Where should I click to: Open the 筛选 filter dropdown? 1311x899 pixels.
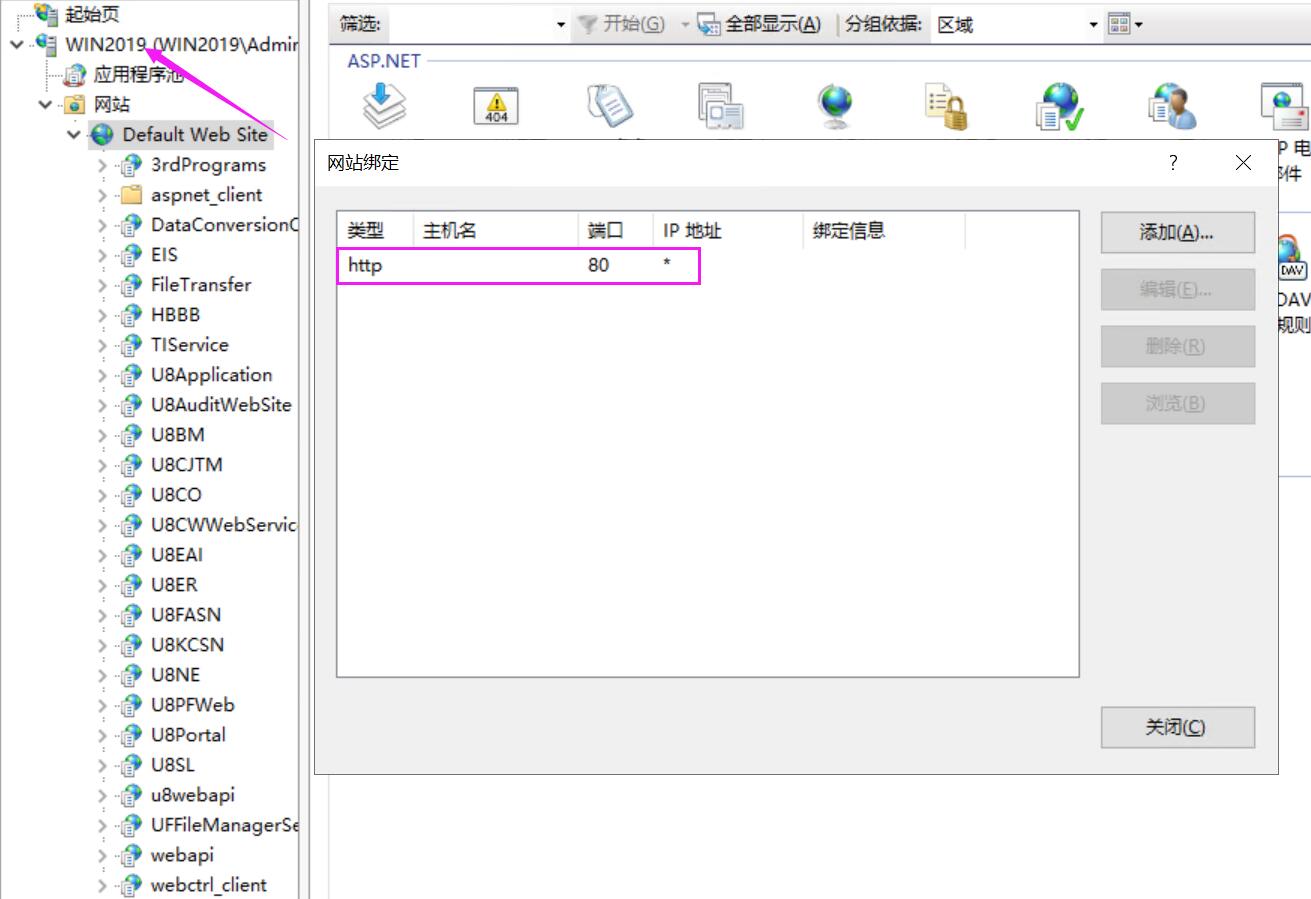(561, 25)
